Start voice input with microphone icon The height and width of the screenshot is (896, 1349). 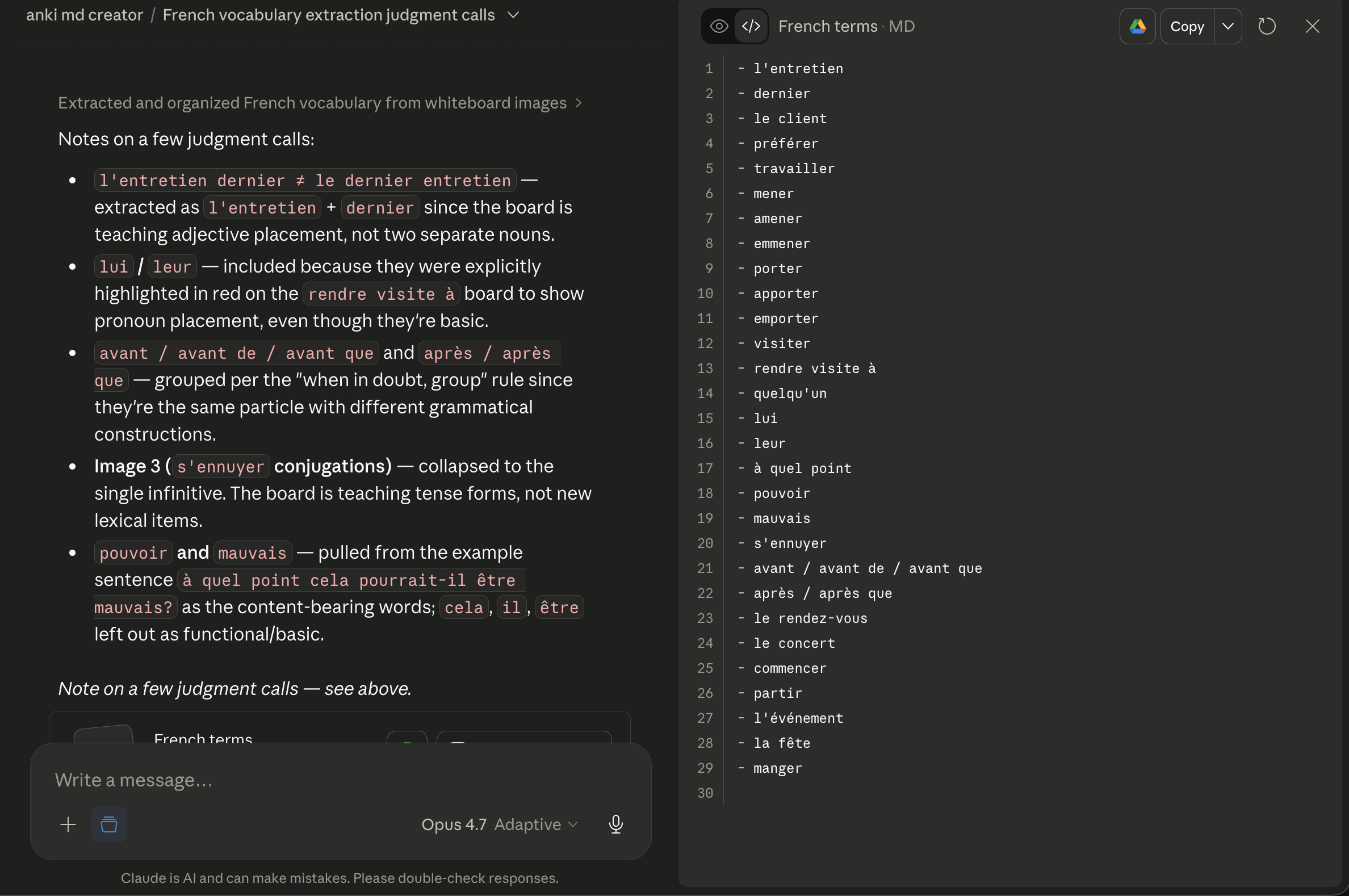[615, 824]
